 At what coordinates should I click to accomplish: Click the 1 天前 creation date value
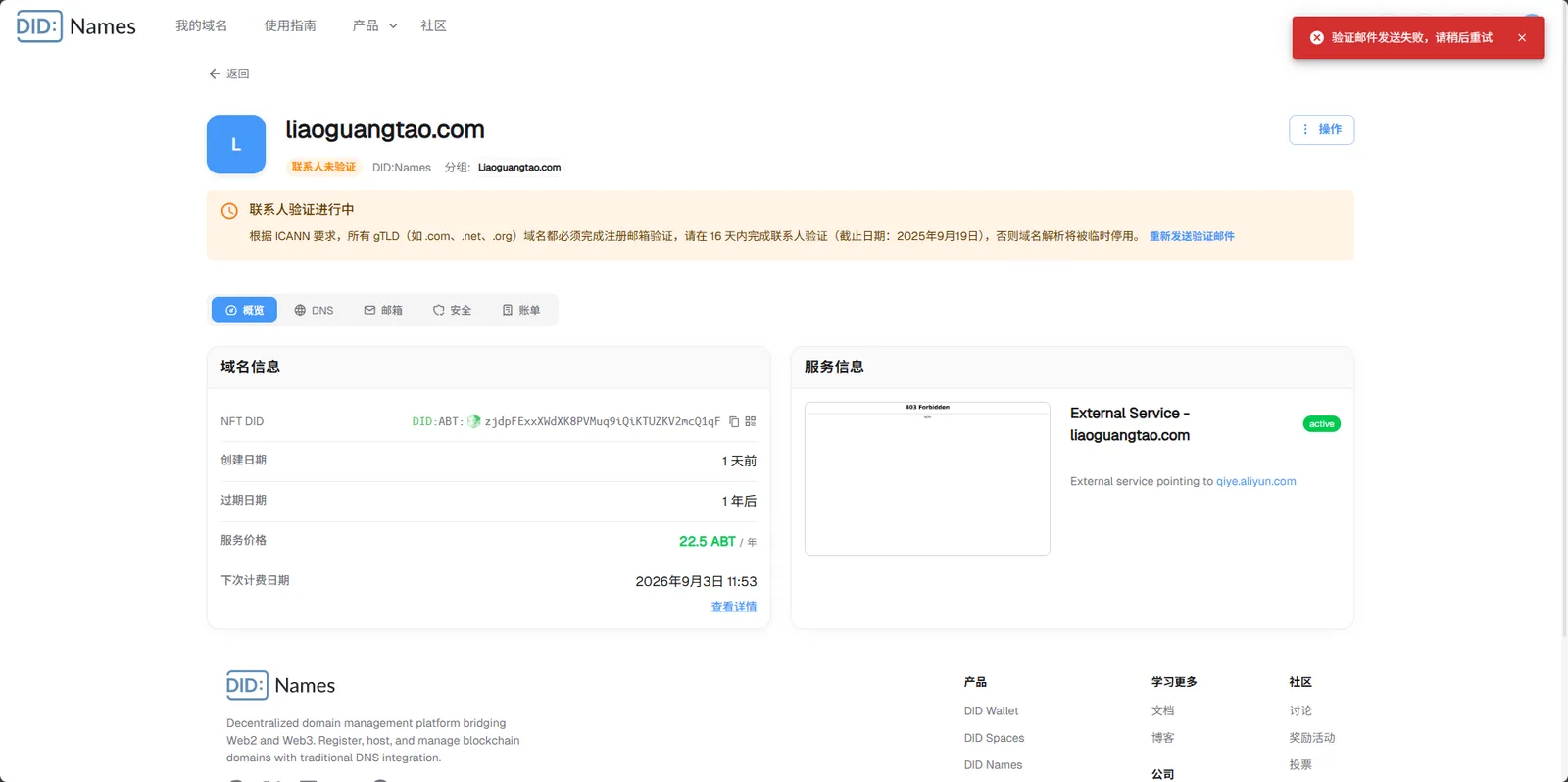click(739, 461)
